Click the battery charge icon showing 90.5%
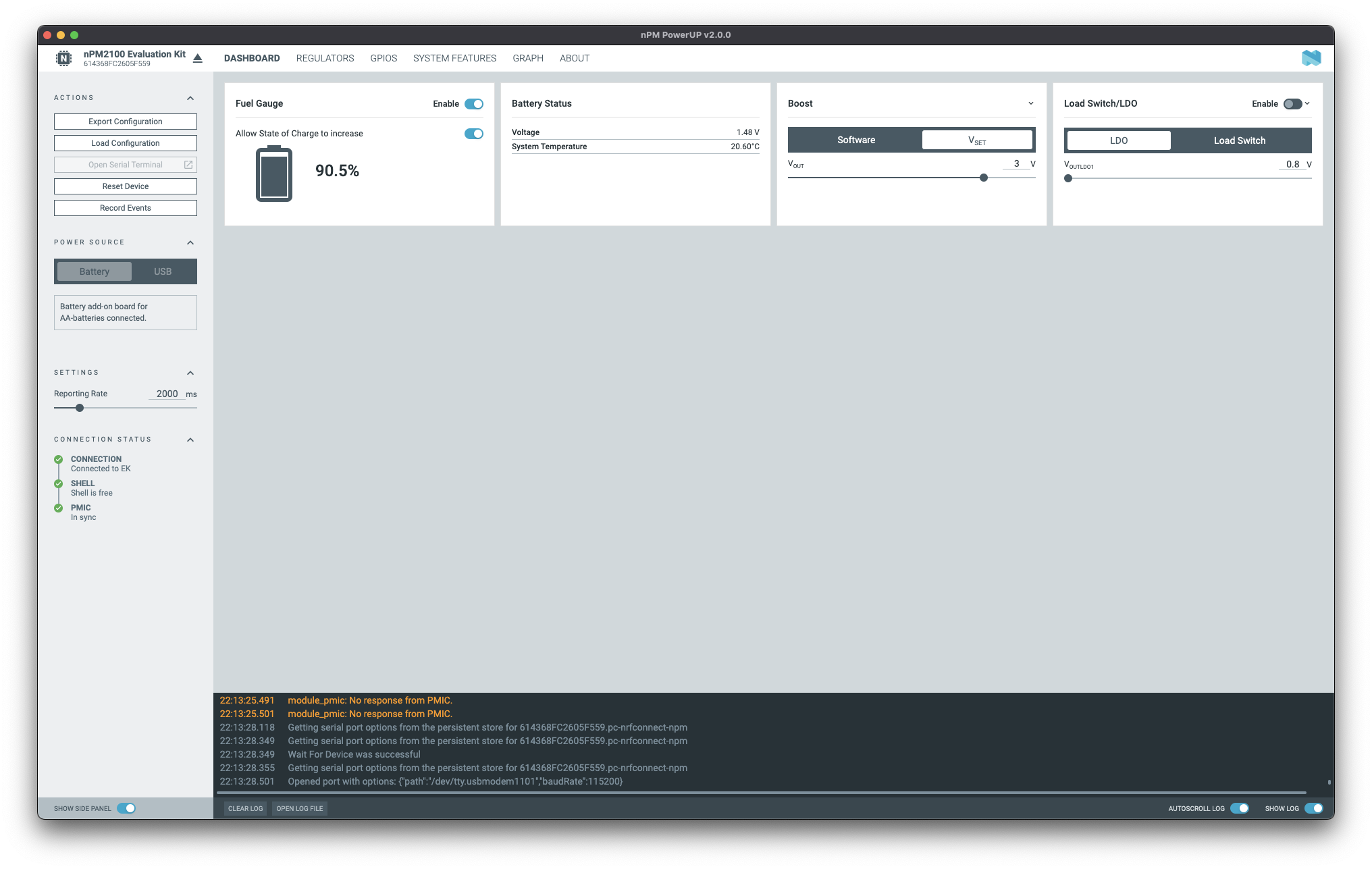 coord(273,172)
